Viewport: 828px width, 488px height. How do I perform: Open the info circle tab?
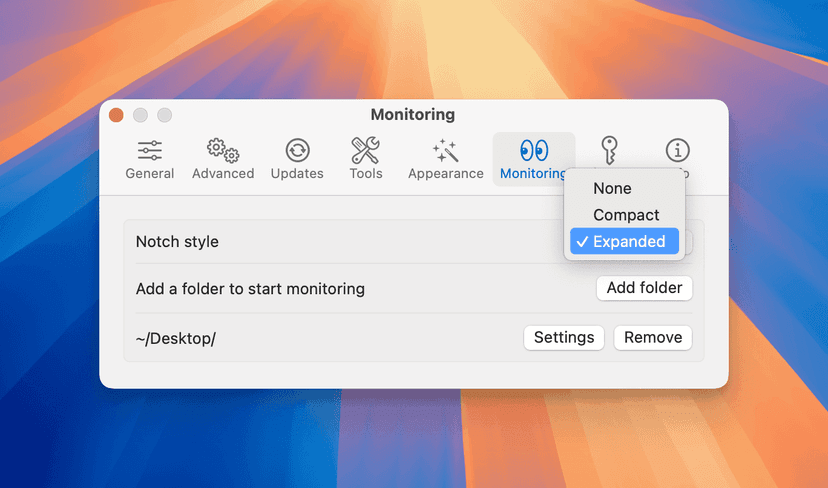(x=678, y=151)
